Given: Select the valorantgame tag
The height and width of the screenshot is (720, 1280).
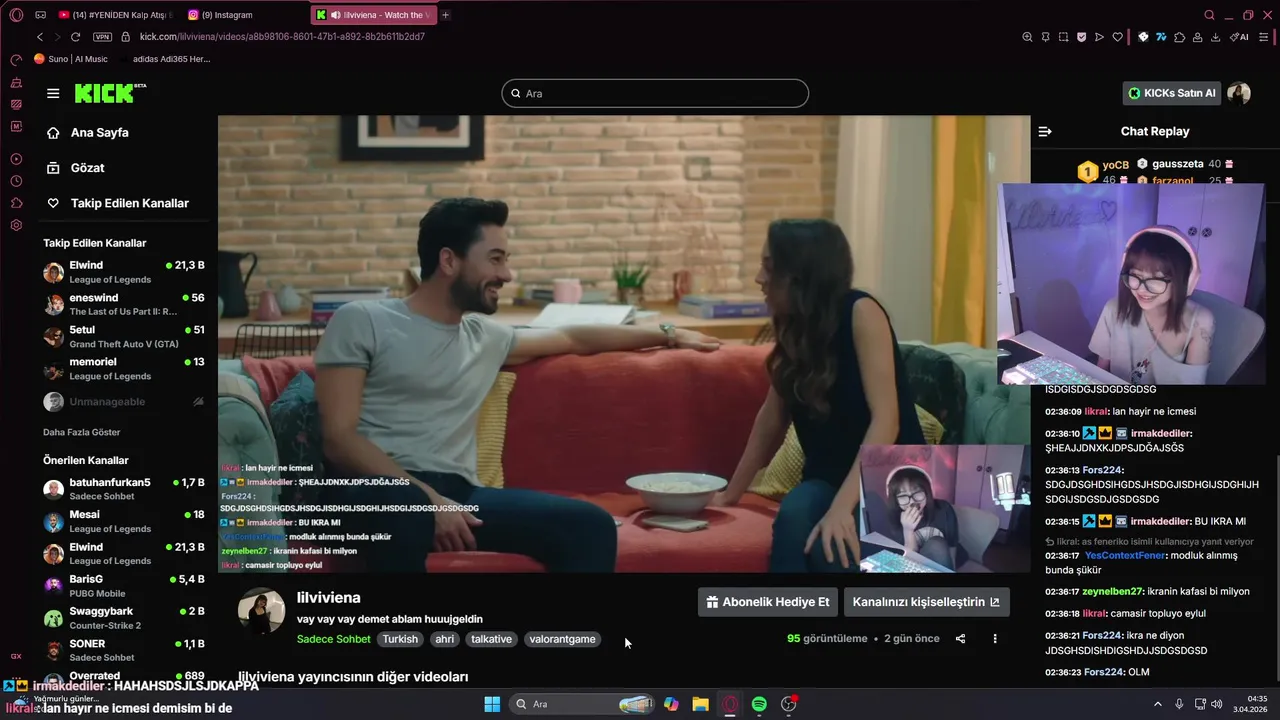Looking at the screenshot, I should click(x=562, y=639).
